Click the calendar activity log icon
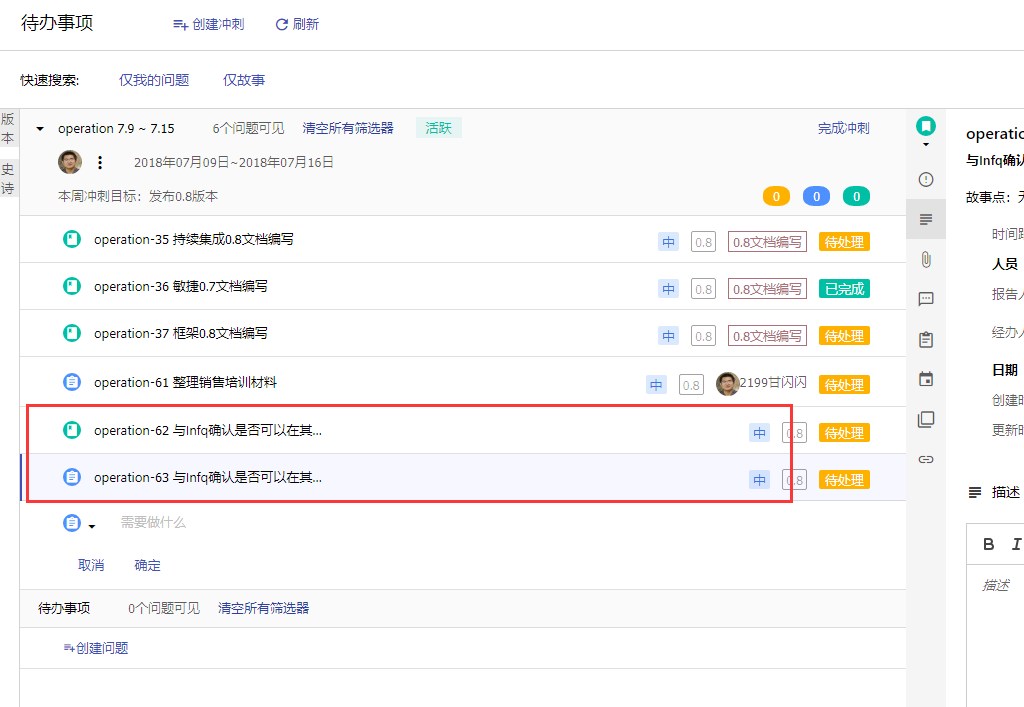 click(x=925, y=379)
